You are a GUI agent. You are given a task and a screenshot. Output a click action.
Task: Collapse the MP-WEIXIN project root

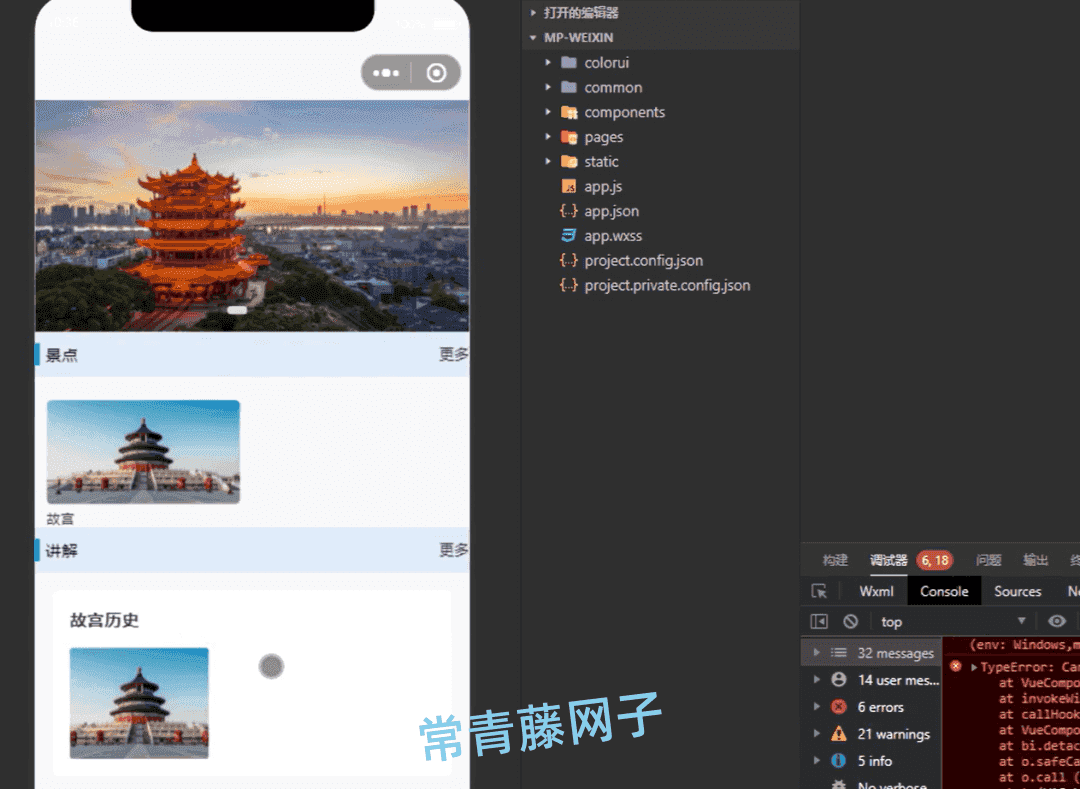click(x=533, y=38)
